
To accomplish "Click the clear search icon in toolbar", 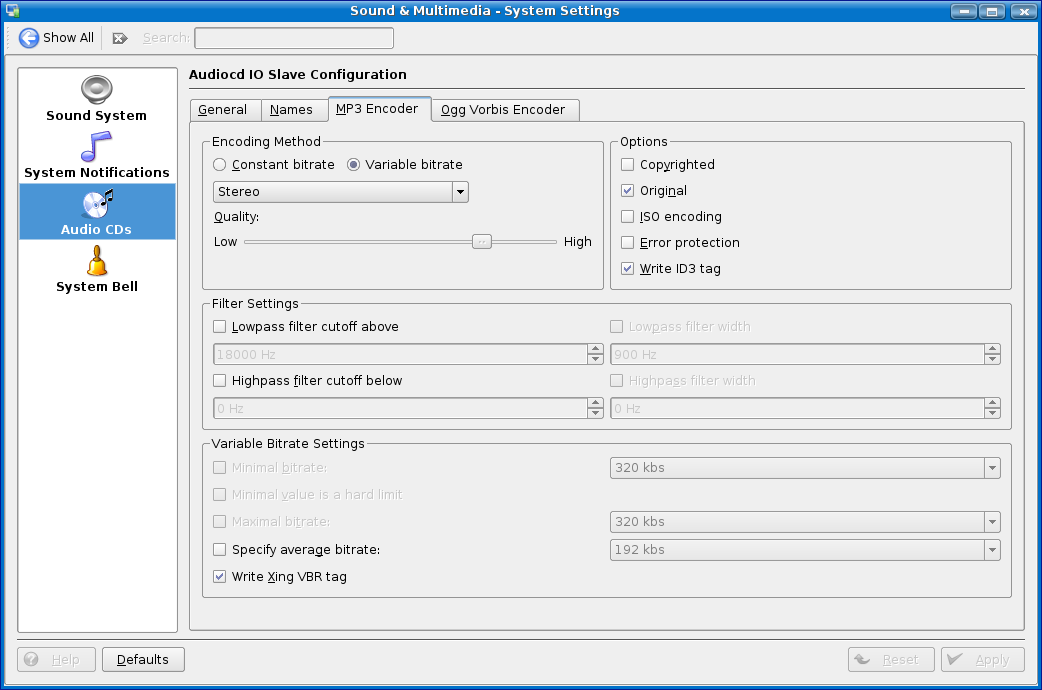I will pos(120,38).
